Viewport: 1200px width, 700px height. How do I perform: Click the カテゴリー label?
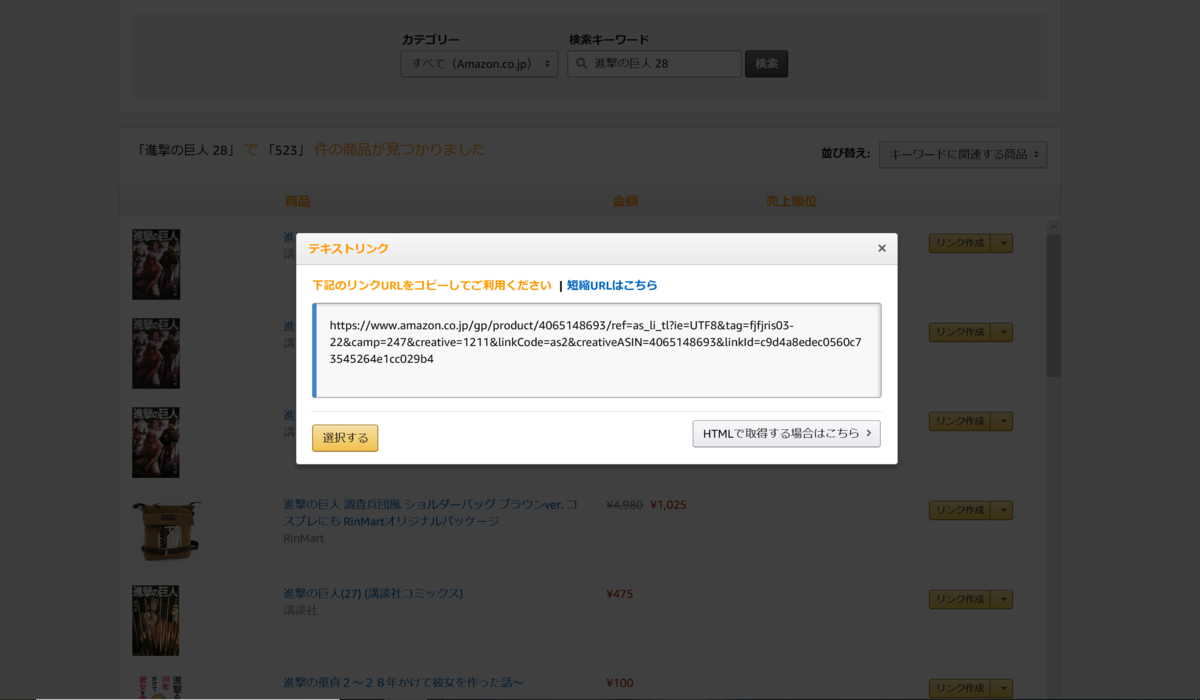click(431, 39)
